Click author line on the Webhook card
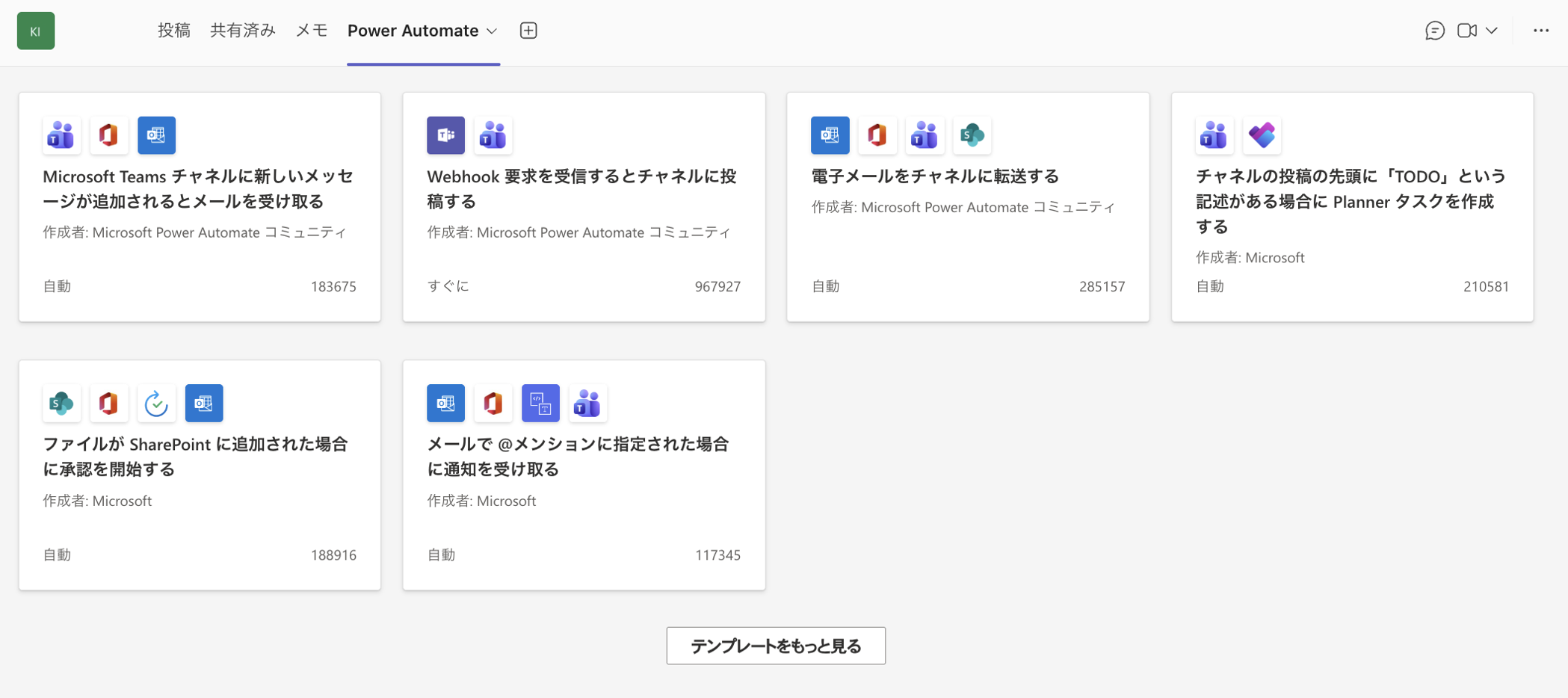The image size is (1568, 698). [579, 232]
